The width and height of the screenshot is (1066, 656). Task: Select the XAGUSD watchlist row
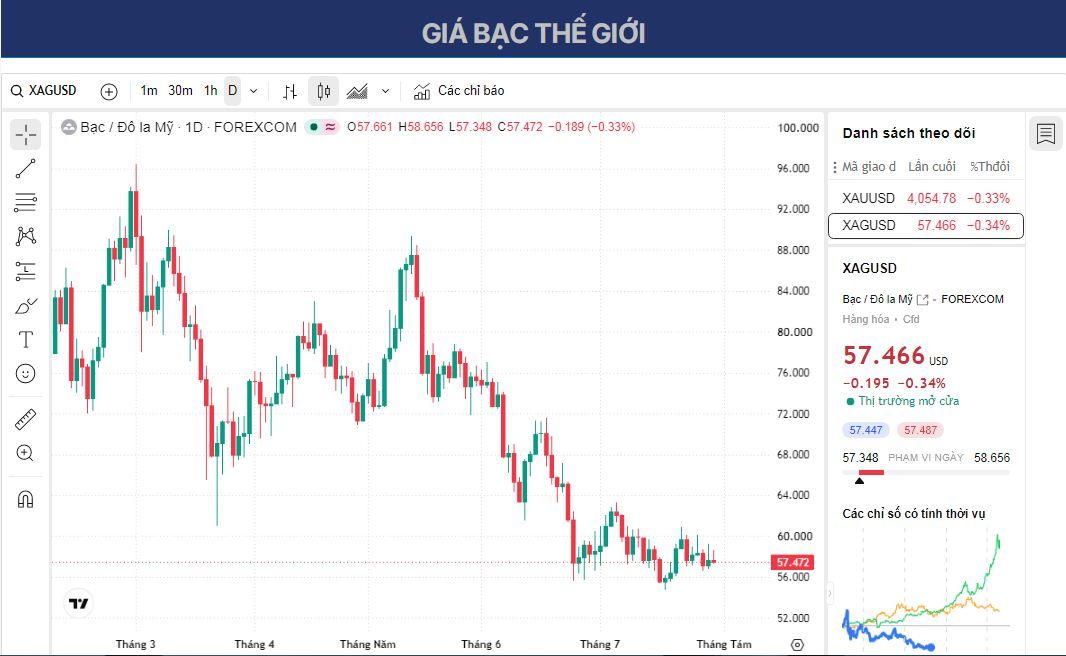click(925, 226)
